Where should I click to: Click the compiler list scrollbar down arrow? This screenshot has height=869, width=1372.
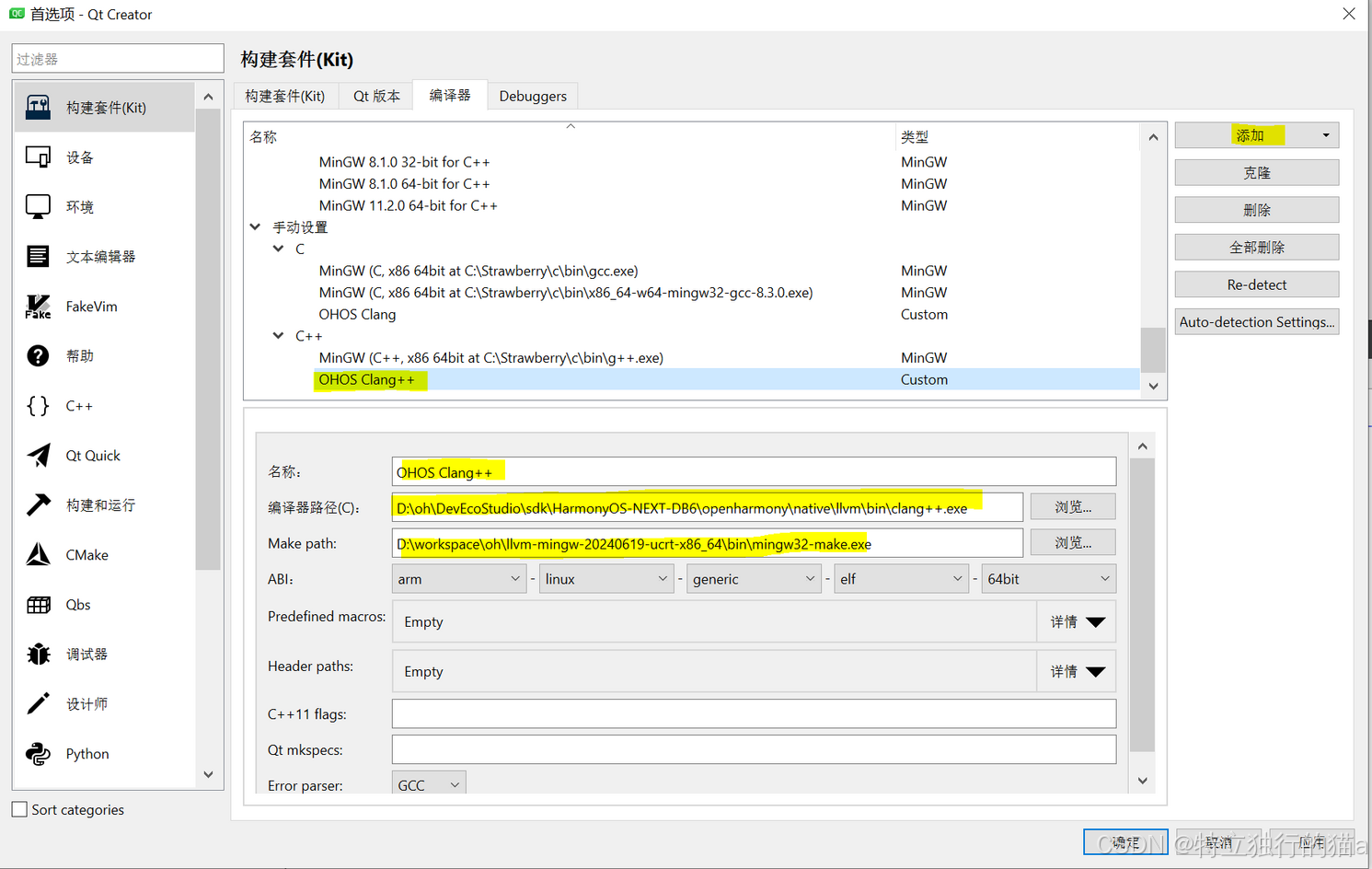tap(1153, 387)
